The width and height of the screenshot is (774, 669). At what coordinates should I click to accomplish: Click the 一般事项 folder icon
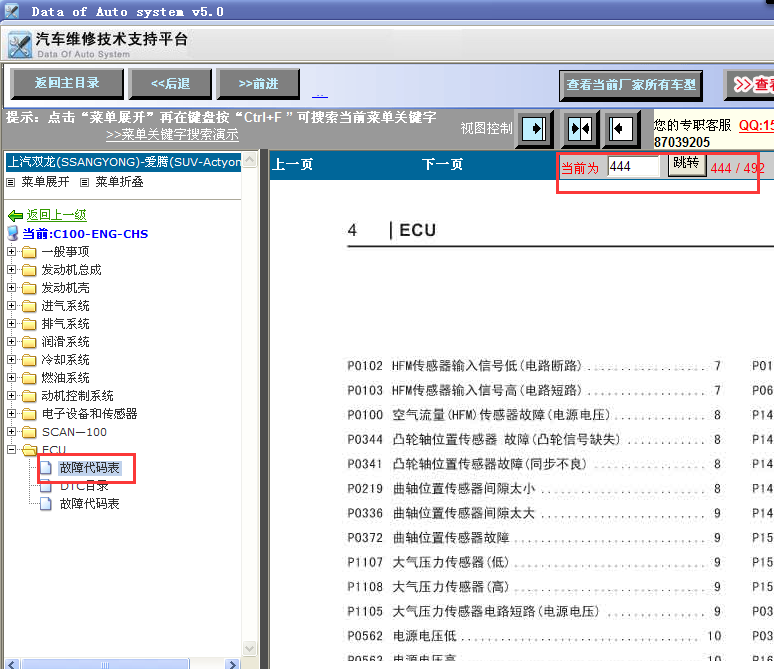29,252
